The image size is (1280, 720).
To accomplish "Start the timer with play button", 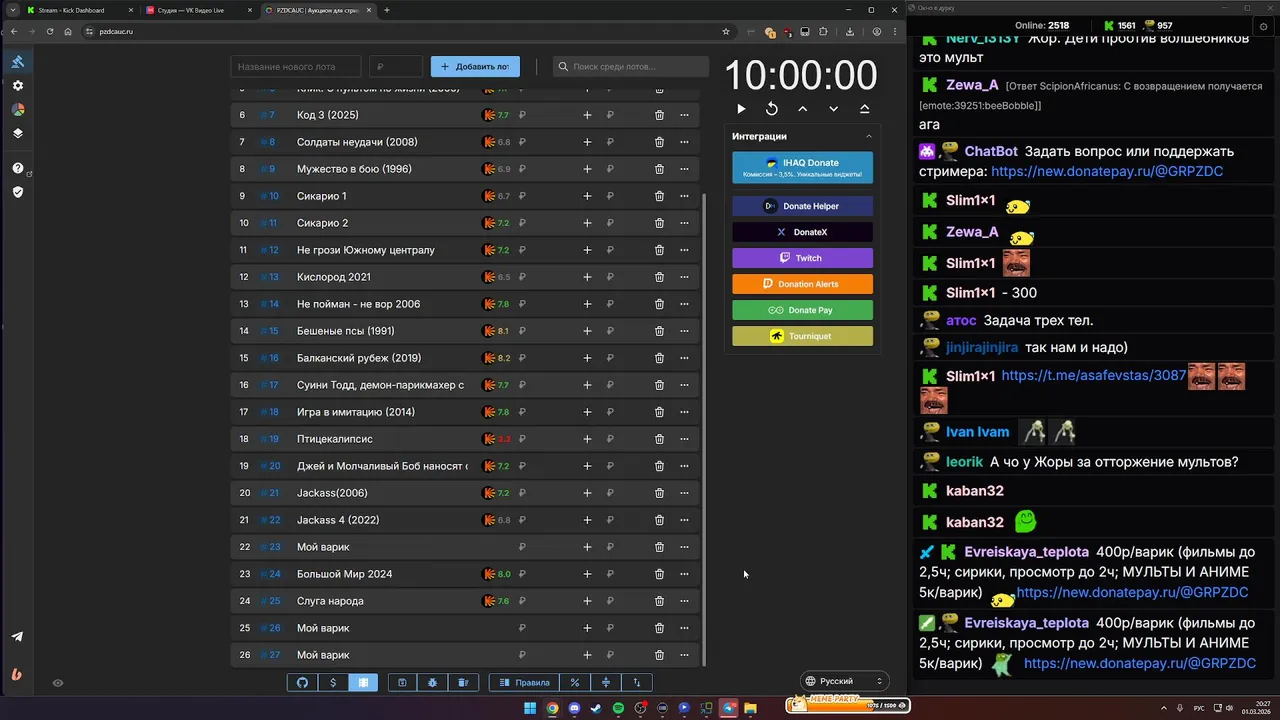I will point(741,109).
